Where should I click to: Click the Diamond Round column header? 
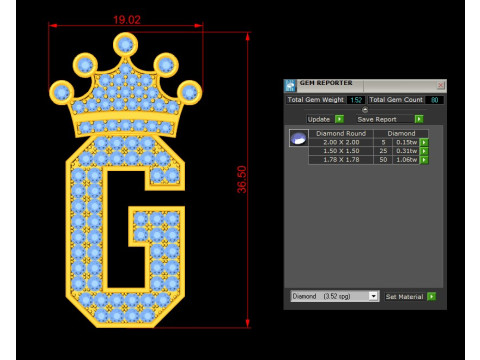pyautogui.click(x=341, y=134)
